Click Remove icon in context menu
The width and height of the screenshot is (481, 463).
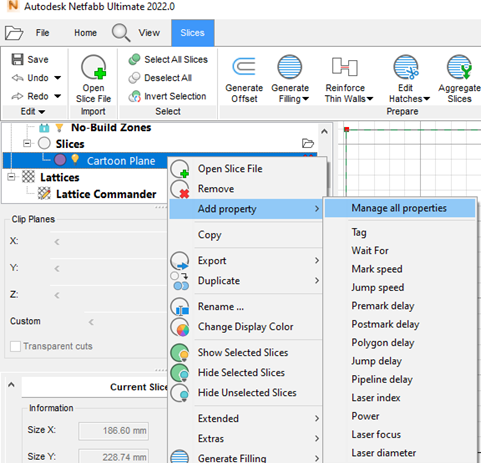click(180, 189)
